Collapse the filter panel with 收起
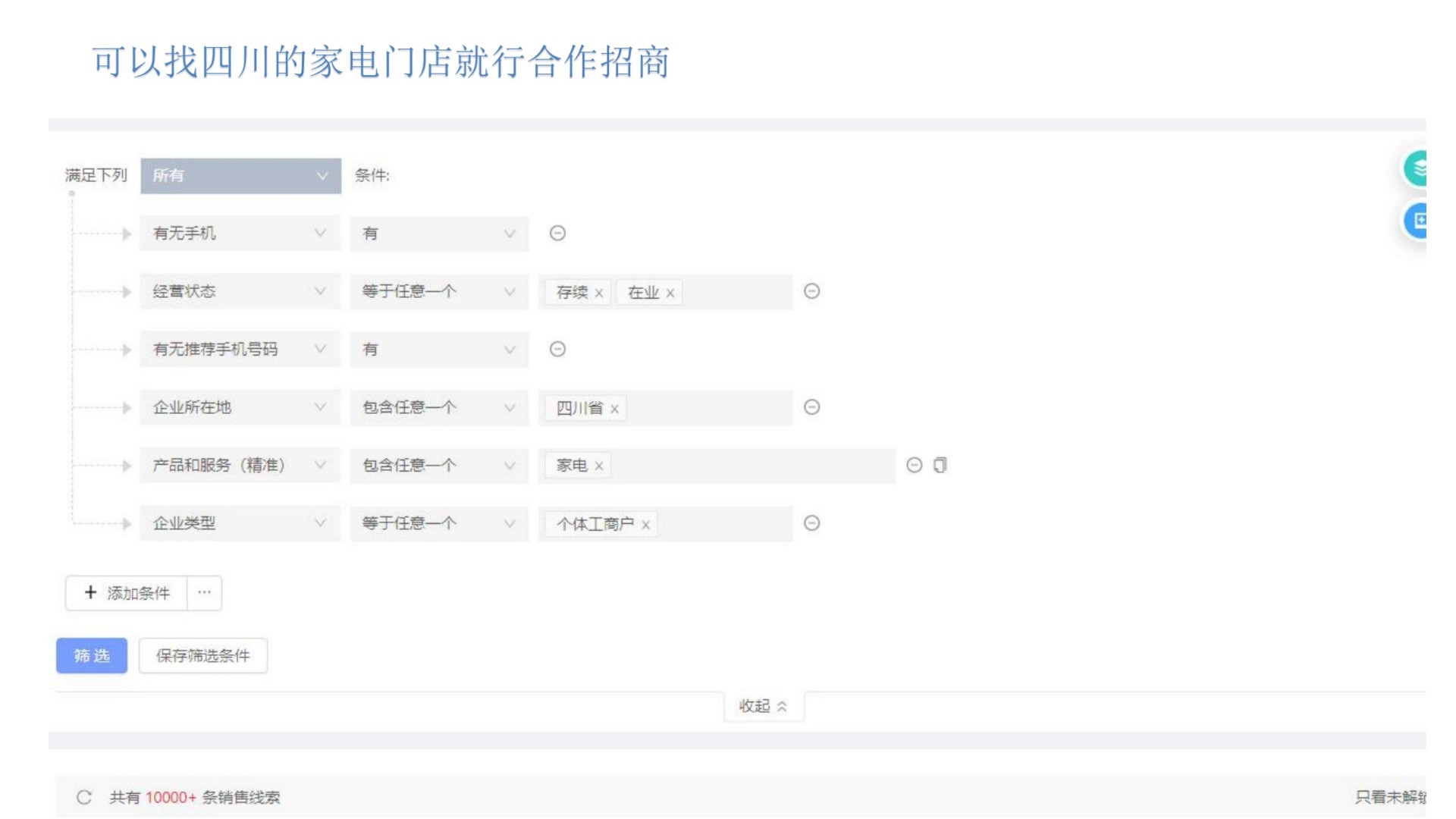Image resolution: width=1456 pixels, height=819 pixels. [x=763, y=706]
